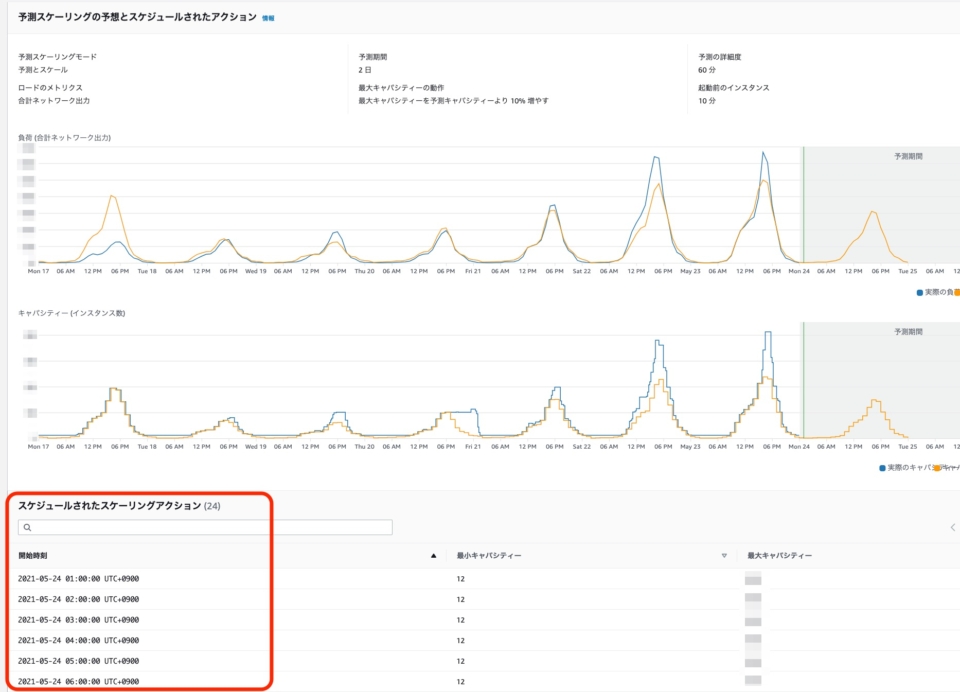Click the 開始時刻 column header label

point(32,555)
